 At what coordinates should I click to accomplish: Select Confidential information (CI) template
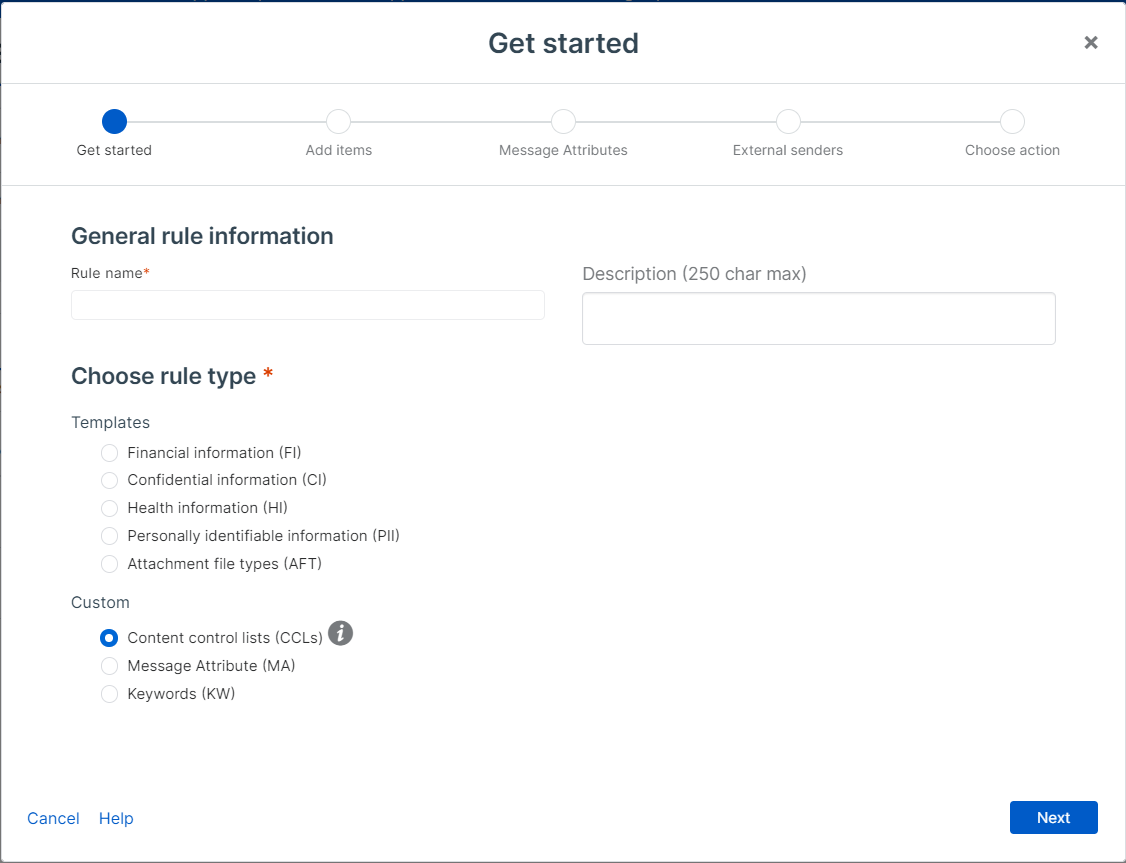pos(110,481)
